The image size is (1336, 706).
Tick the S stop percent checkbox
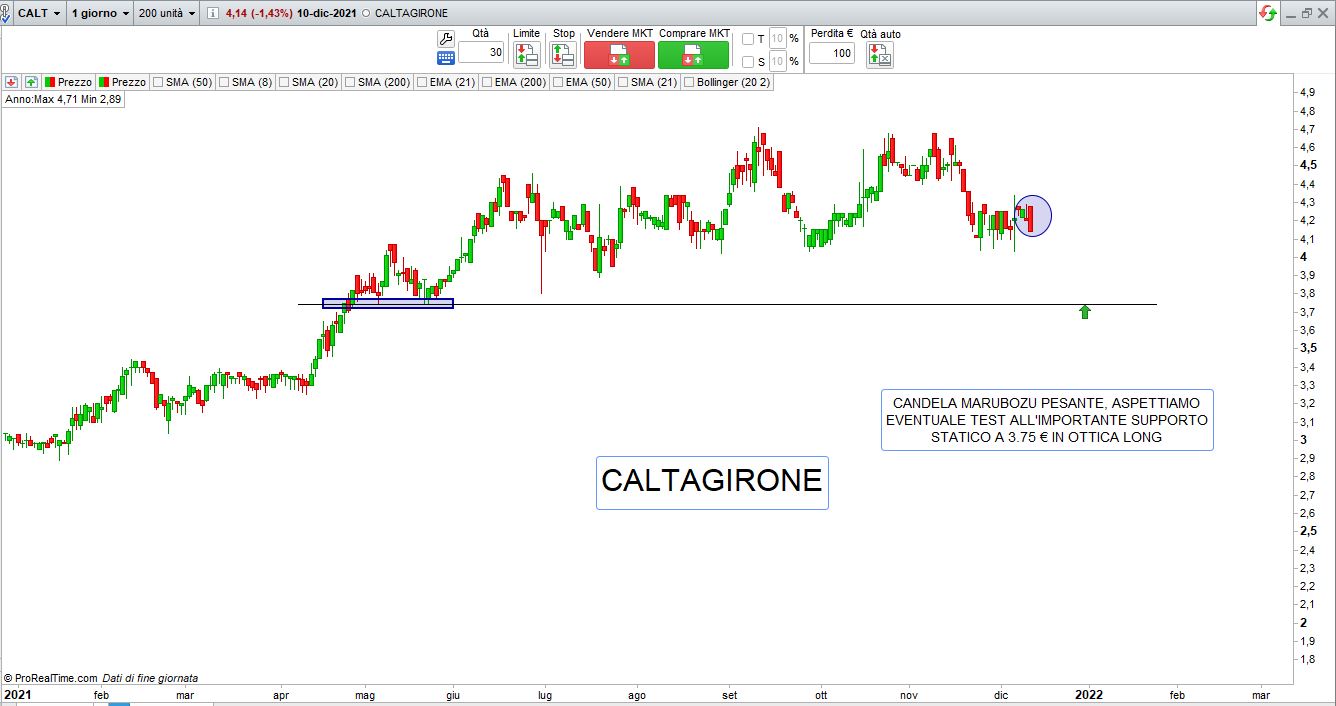(748, 62)
